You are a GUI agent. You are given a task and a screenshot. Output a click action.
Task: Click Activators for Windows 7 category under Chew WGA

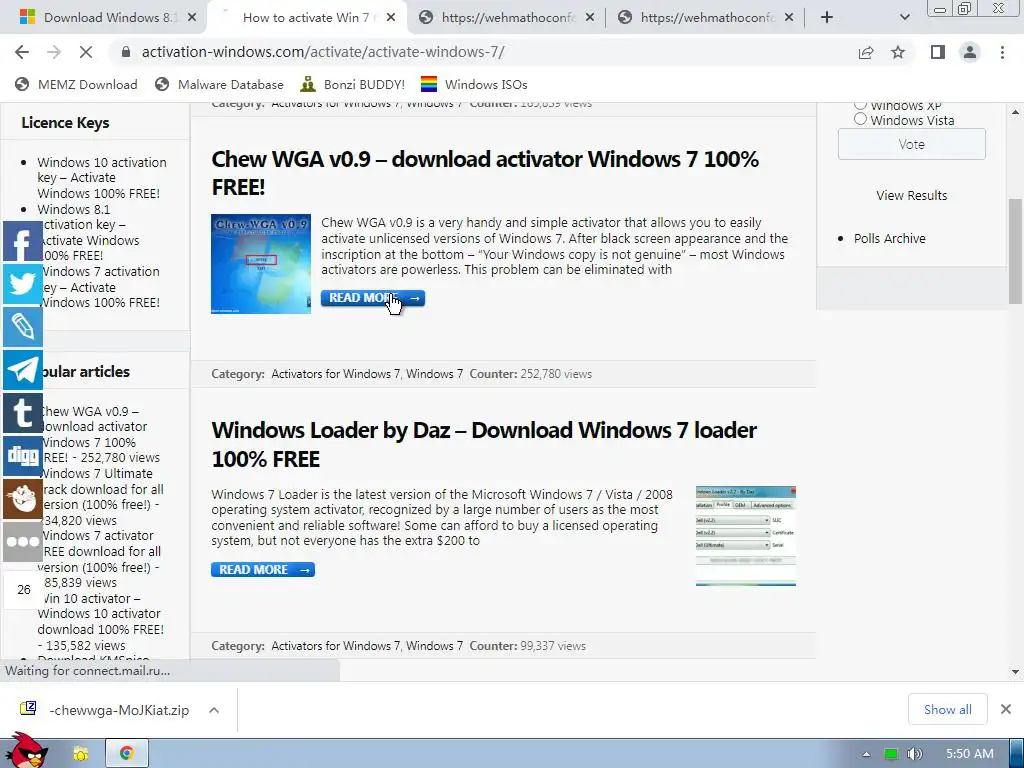(x=336, y=374)
